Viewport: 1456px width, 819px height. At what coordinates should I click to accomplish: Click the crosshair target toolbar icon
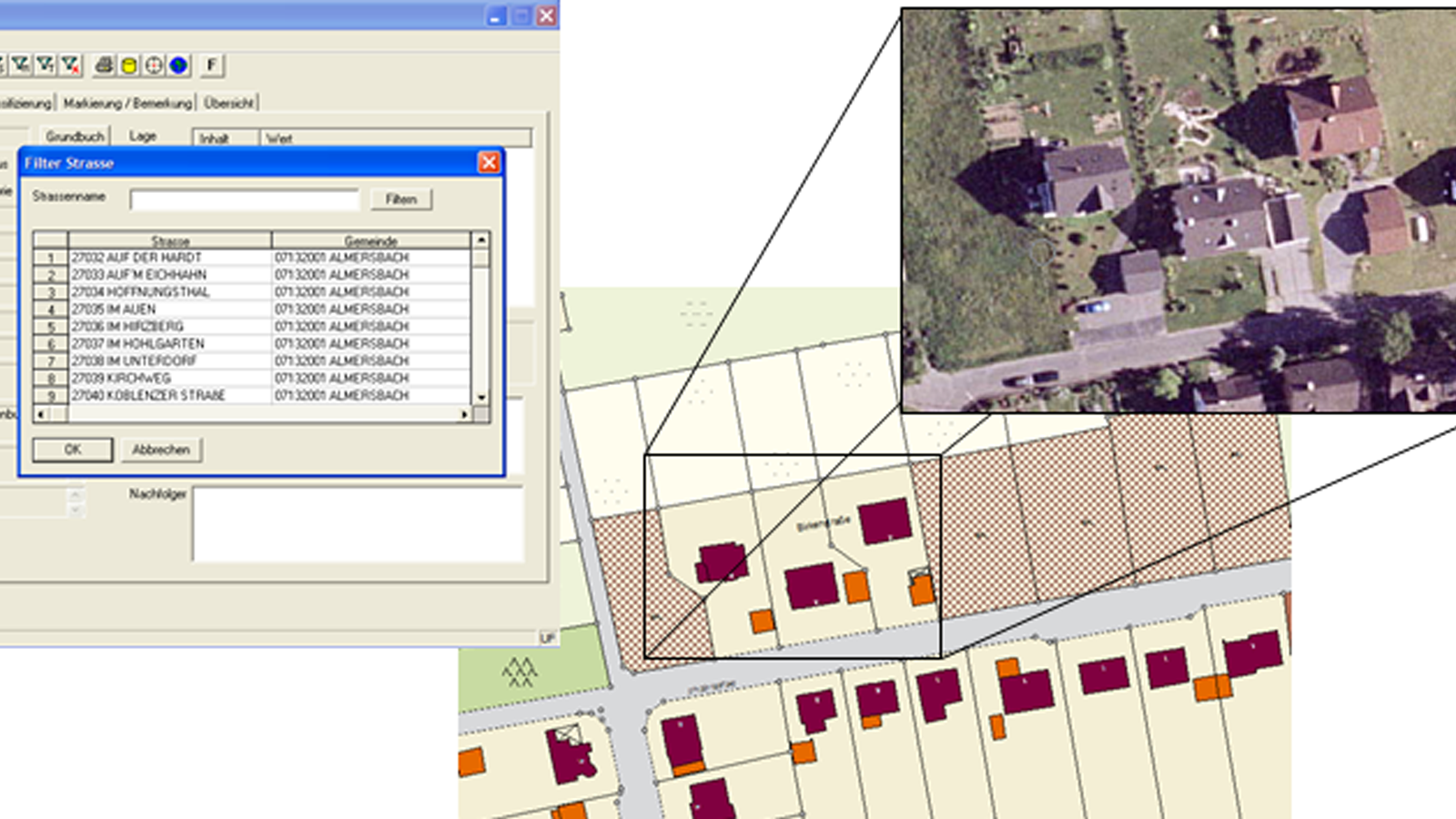point(154,66)
